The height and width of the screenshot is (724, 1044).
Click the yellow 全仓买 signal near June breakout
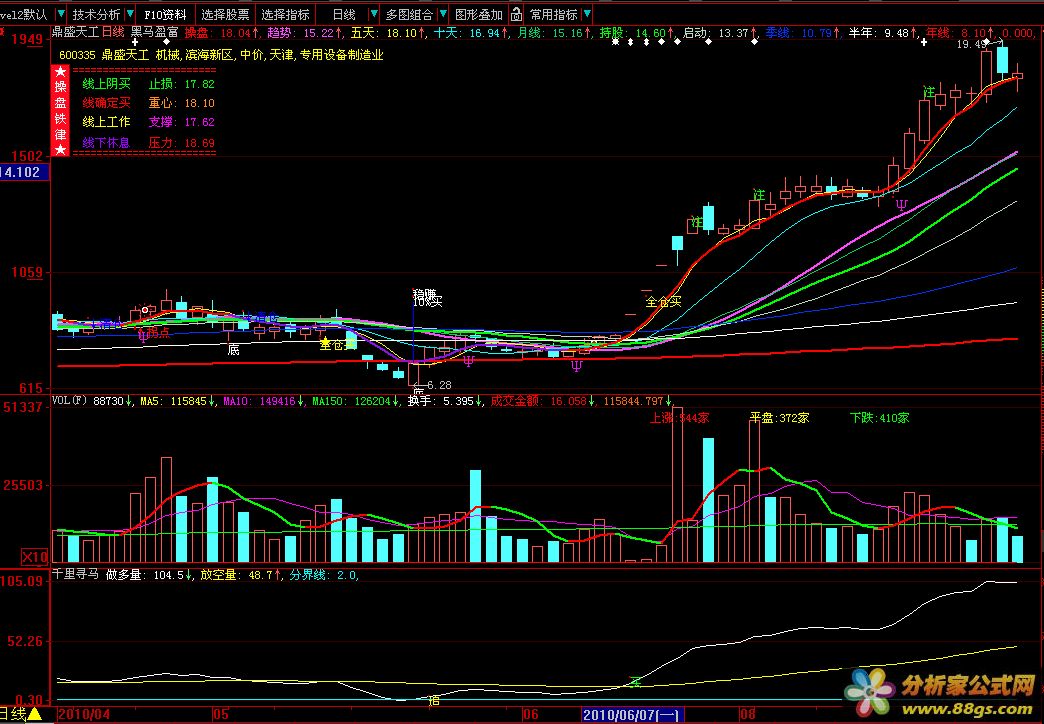[x=664, y=302]
